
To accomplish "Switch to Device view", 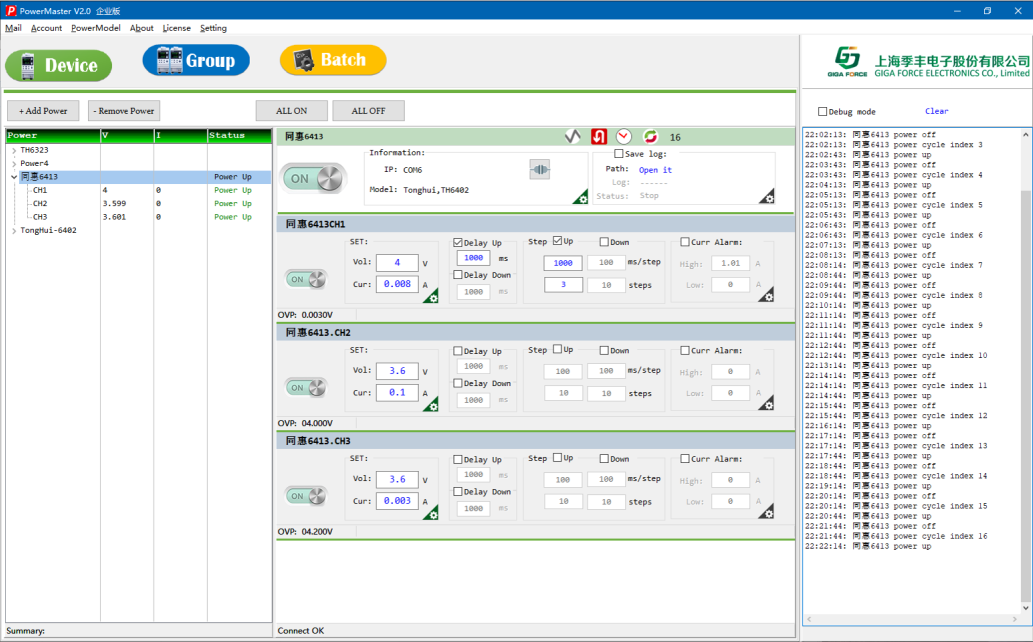I will pos(59,65).
